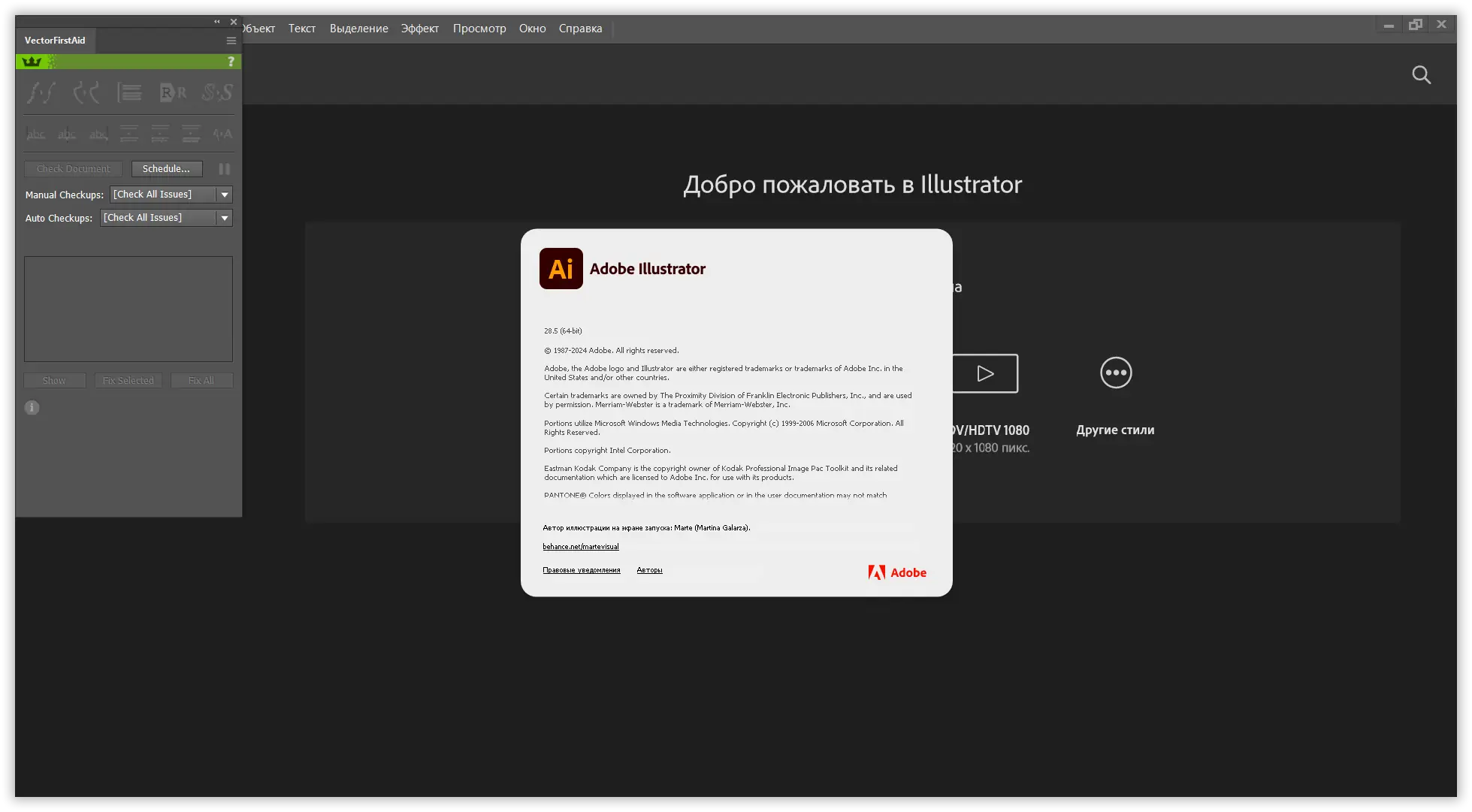Image resolution: width=1472 pixels, height=812 pixels.
Task: Expand Manual Checkups dropdown
Action: click(224, 195)
